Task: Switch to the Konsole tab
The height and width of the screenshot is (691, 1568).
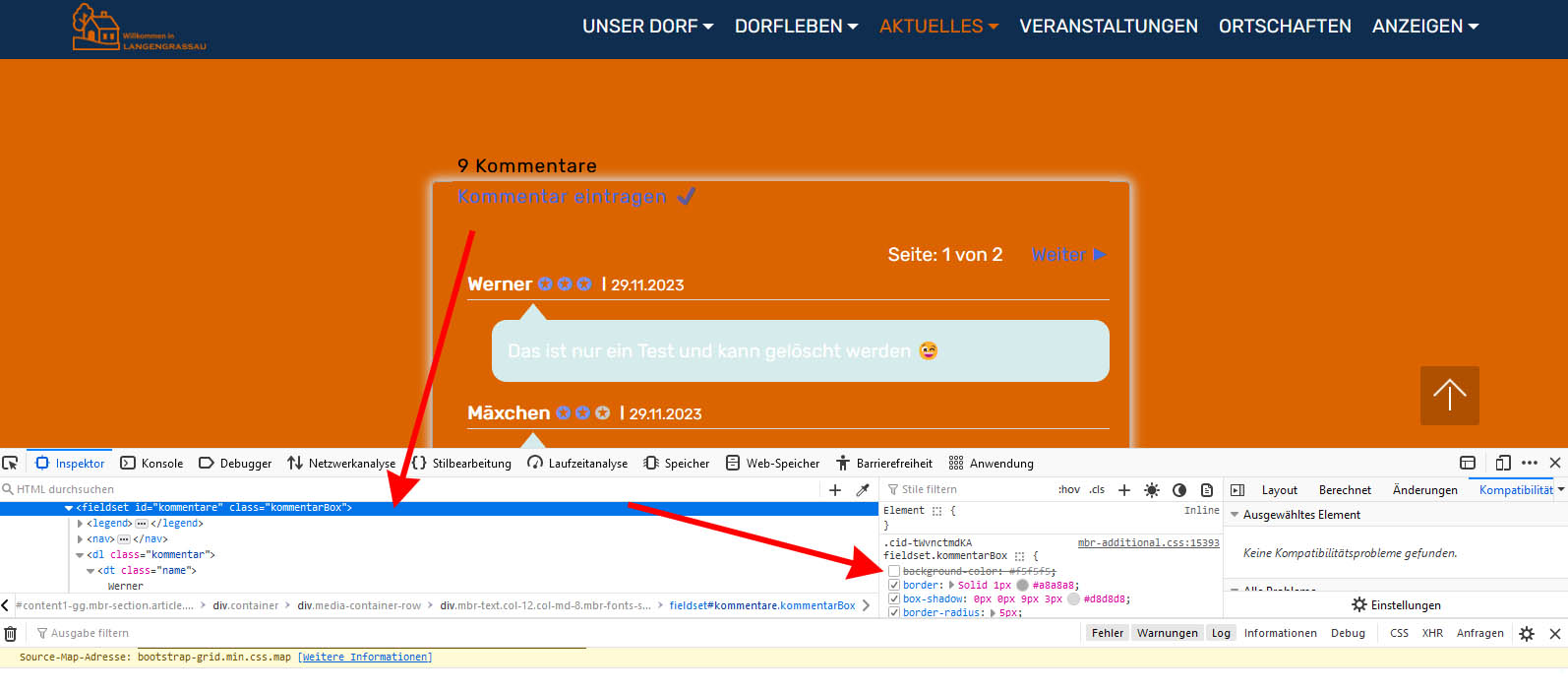Action: pyautogui.click(x=152, y=463)
